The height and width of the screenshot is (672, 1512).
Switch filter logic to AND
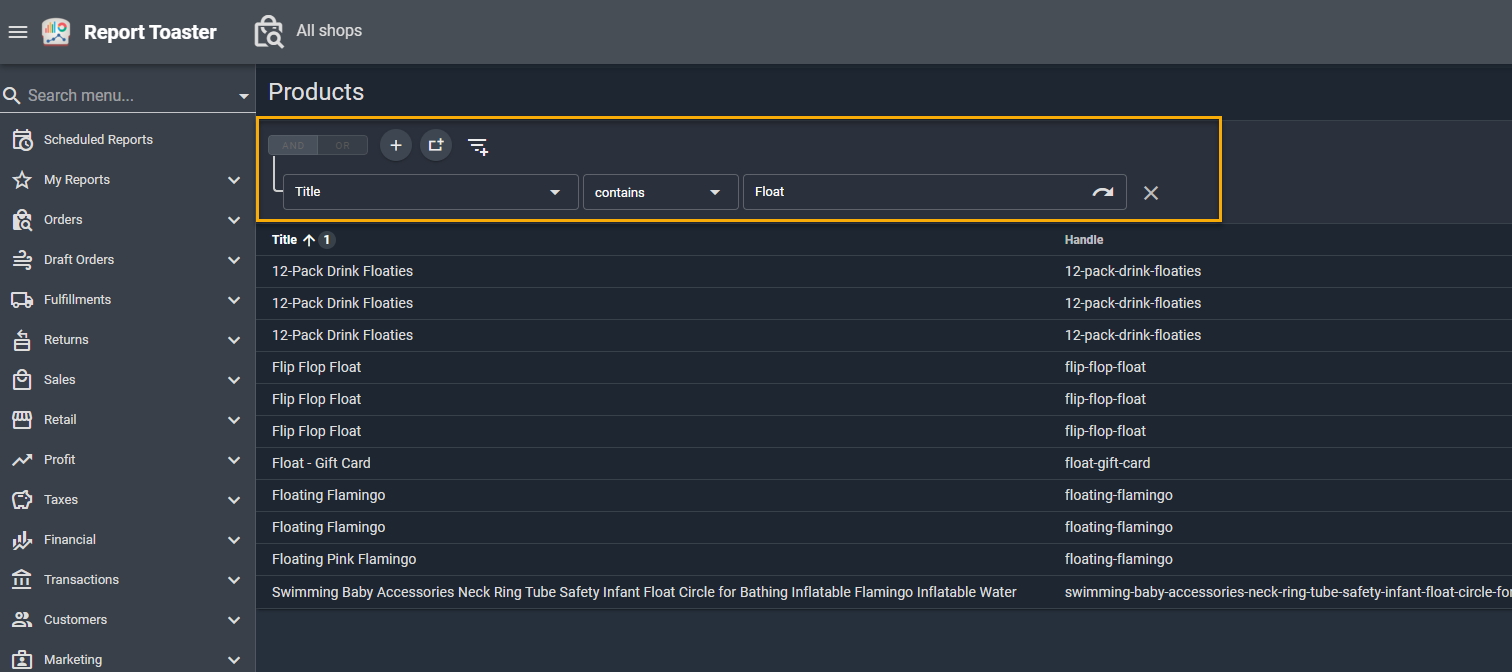pyautogui.click(x=293, y=146)
